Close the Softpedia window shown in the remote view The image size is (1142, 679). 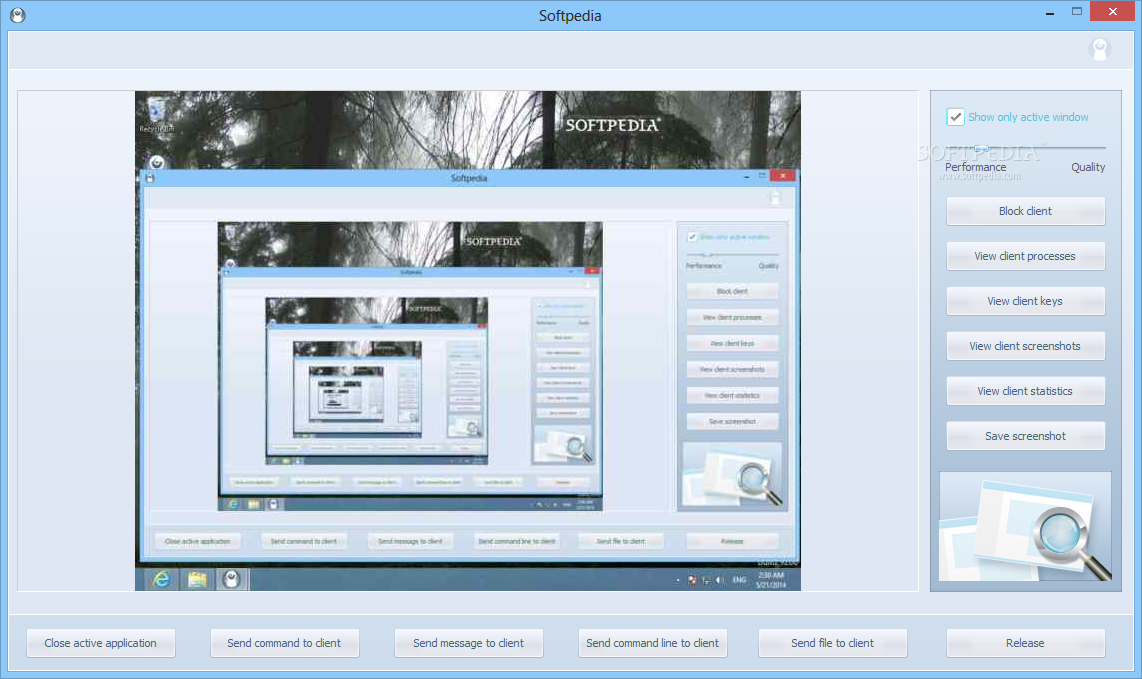[x=783, y=176]
